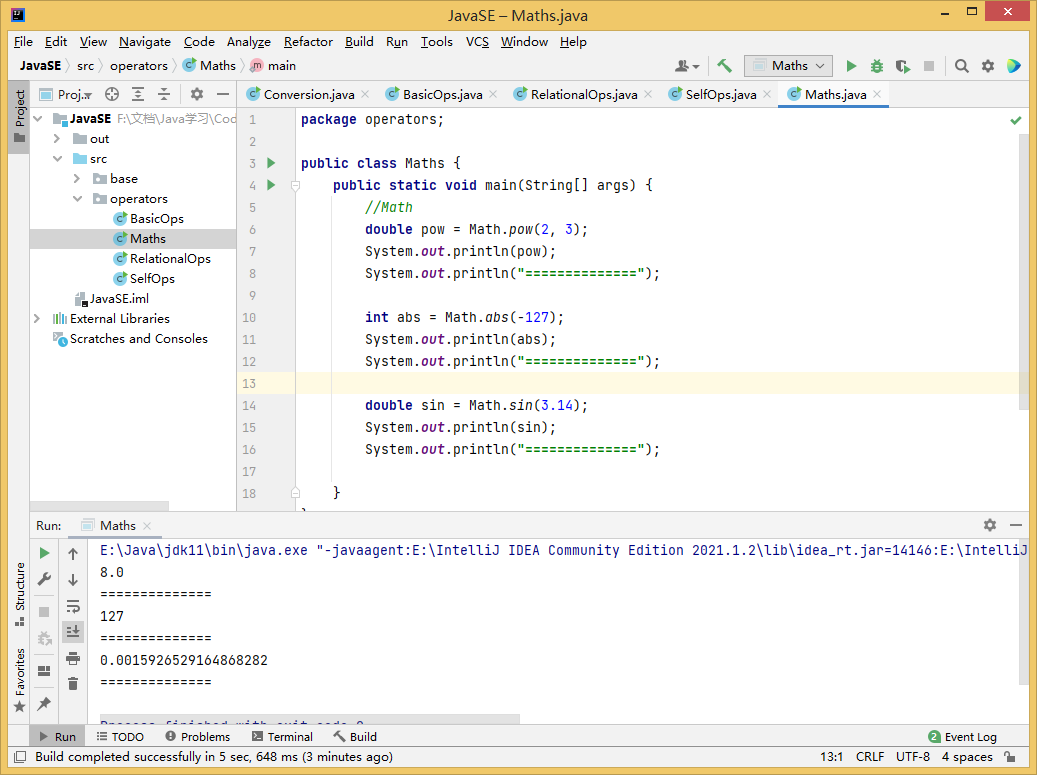Clear console output with trash icon

(73, 684)
